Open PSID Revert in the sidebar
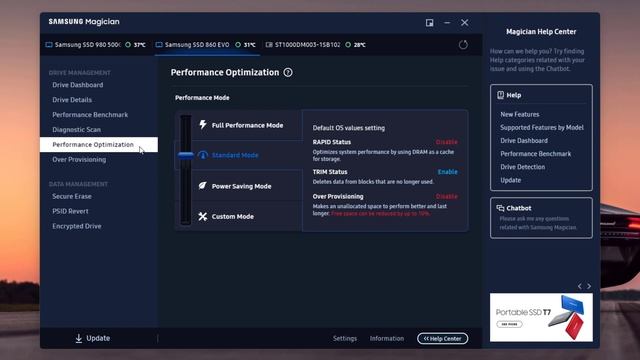The image size is (640, 360). (70, 211)
